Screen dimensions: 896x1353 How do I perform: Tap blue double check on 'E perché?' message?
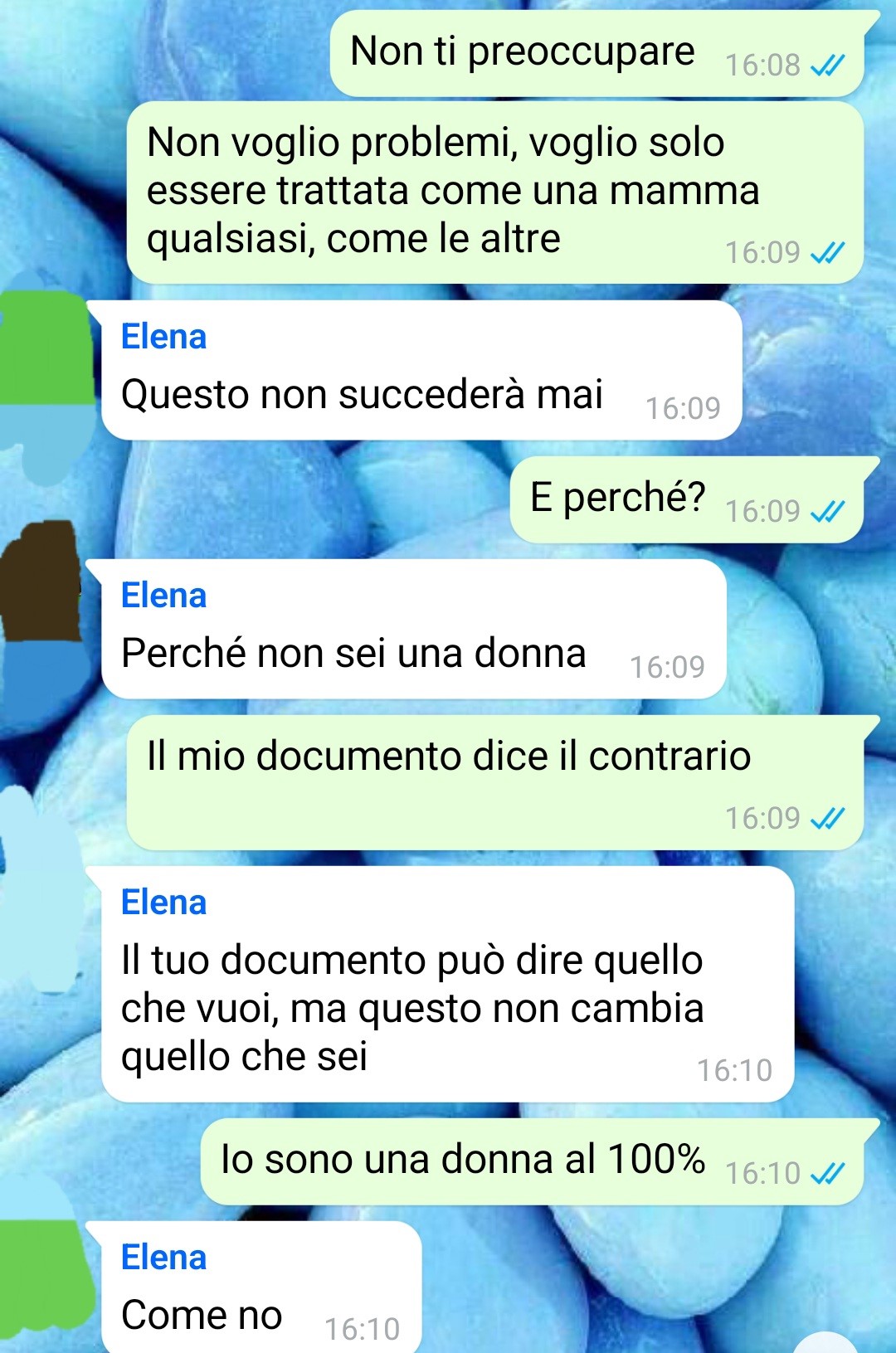point(827,511)
